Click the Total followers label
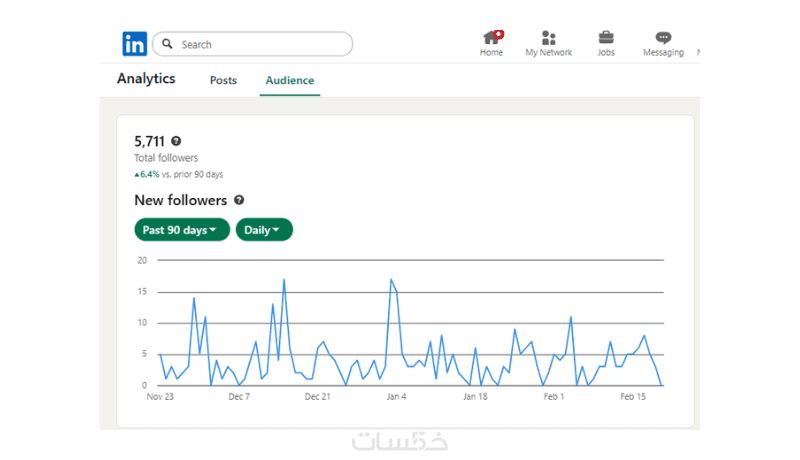 (166, 158)
